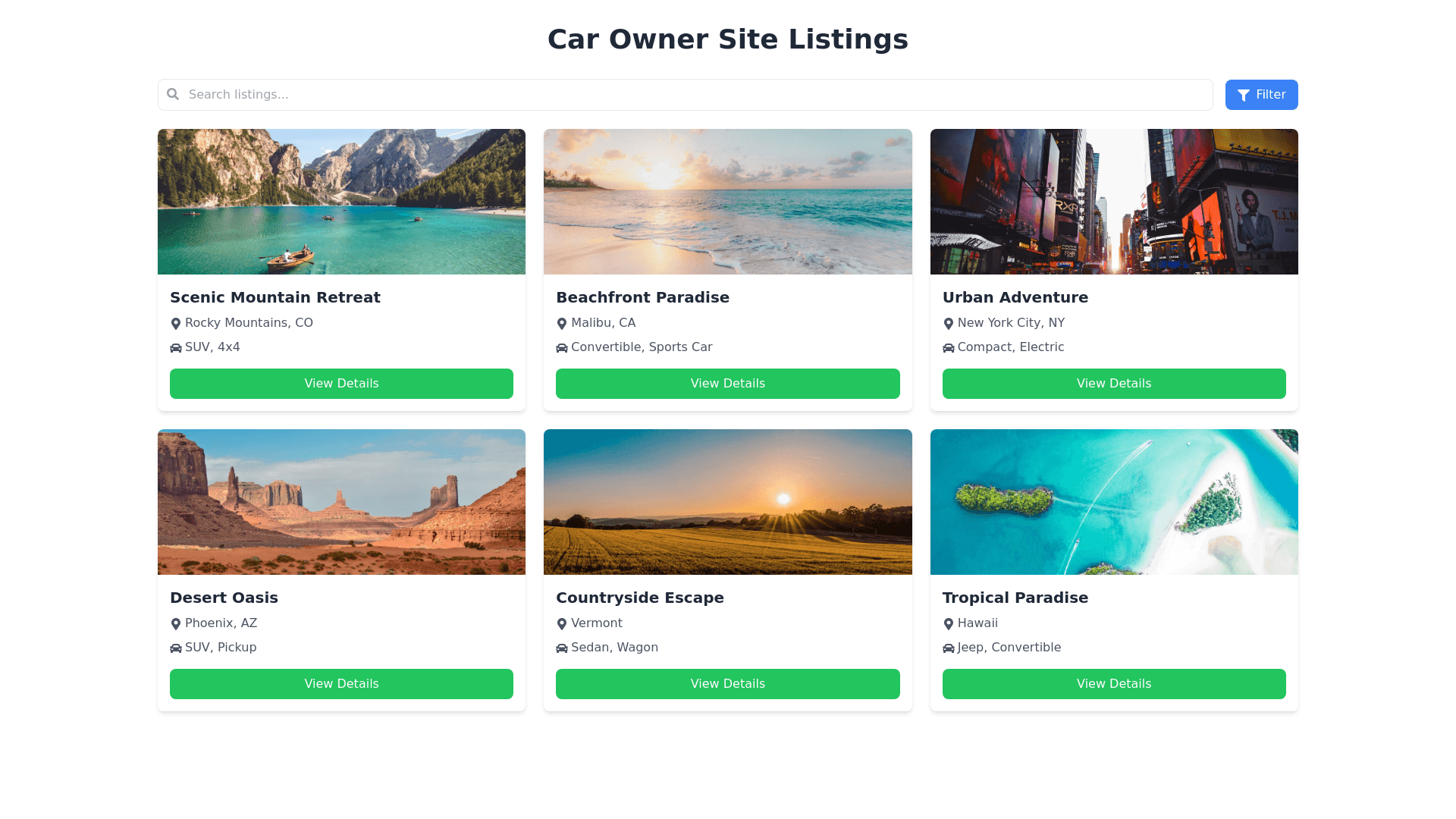
Task: Click the Beachfront Paradise sunset beach photo
Action: coord(727,202)
